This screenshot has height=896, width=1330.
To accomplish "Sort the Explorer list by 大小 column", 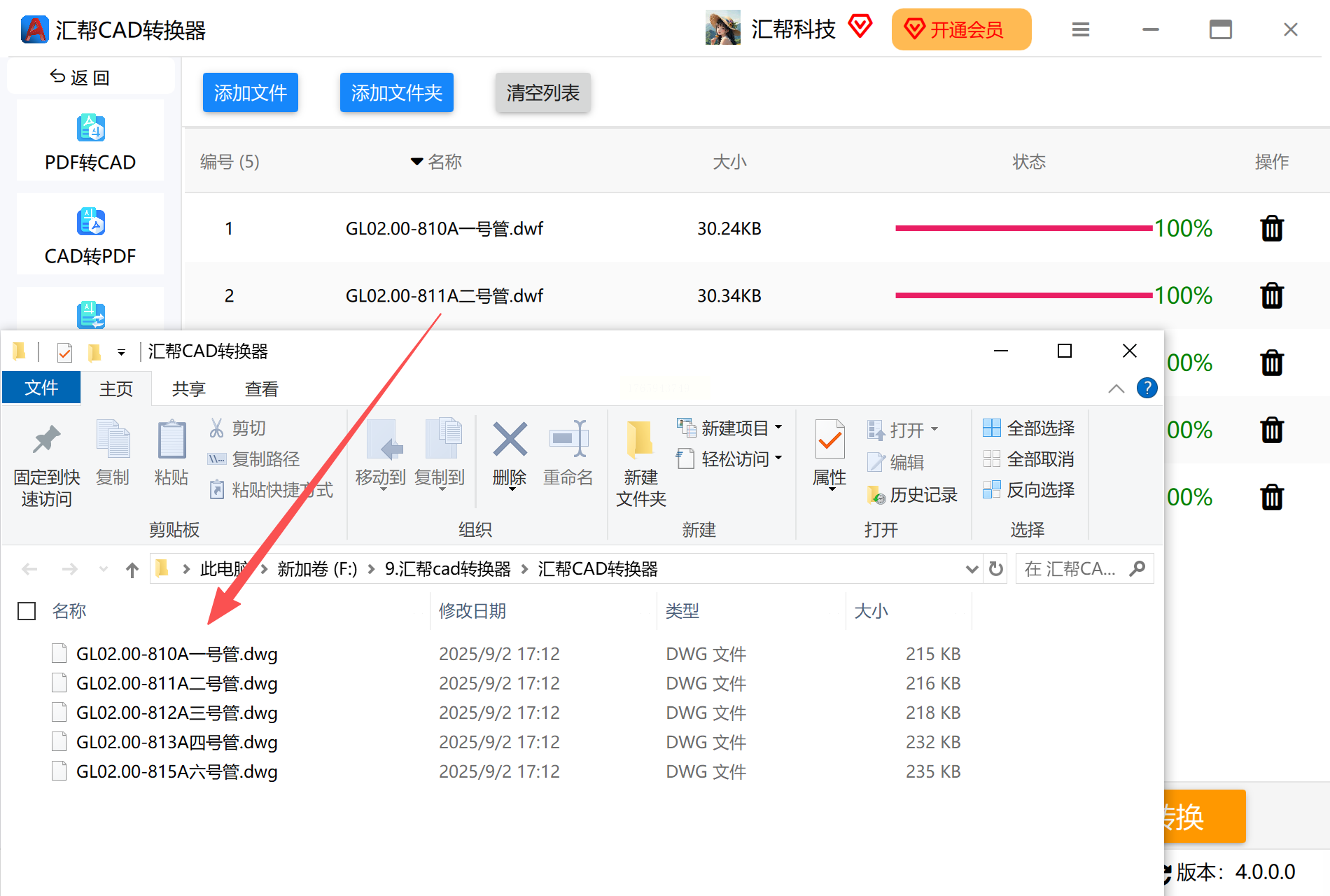I will (871, 611).
